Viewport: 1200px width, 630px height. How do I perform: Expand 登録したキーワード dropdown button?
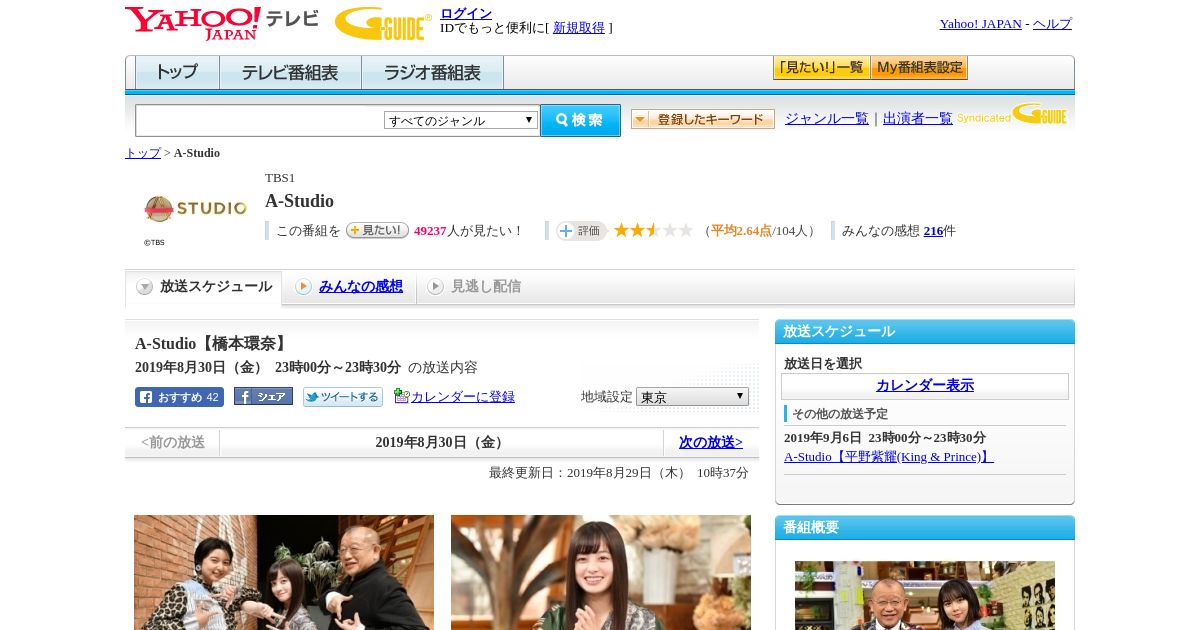[703, 119]
